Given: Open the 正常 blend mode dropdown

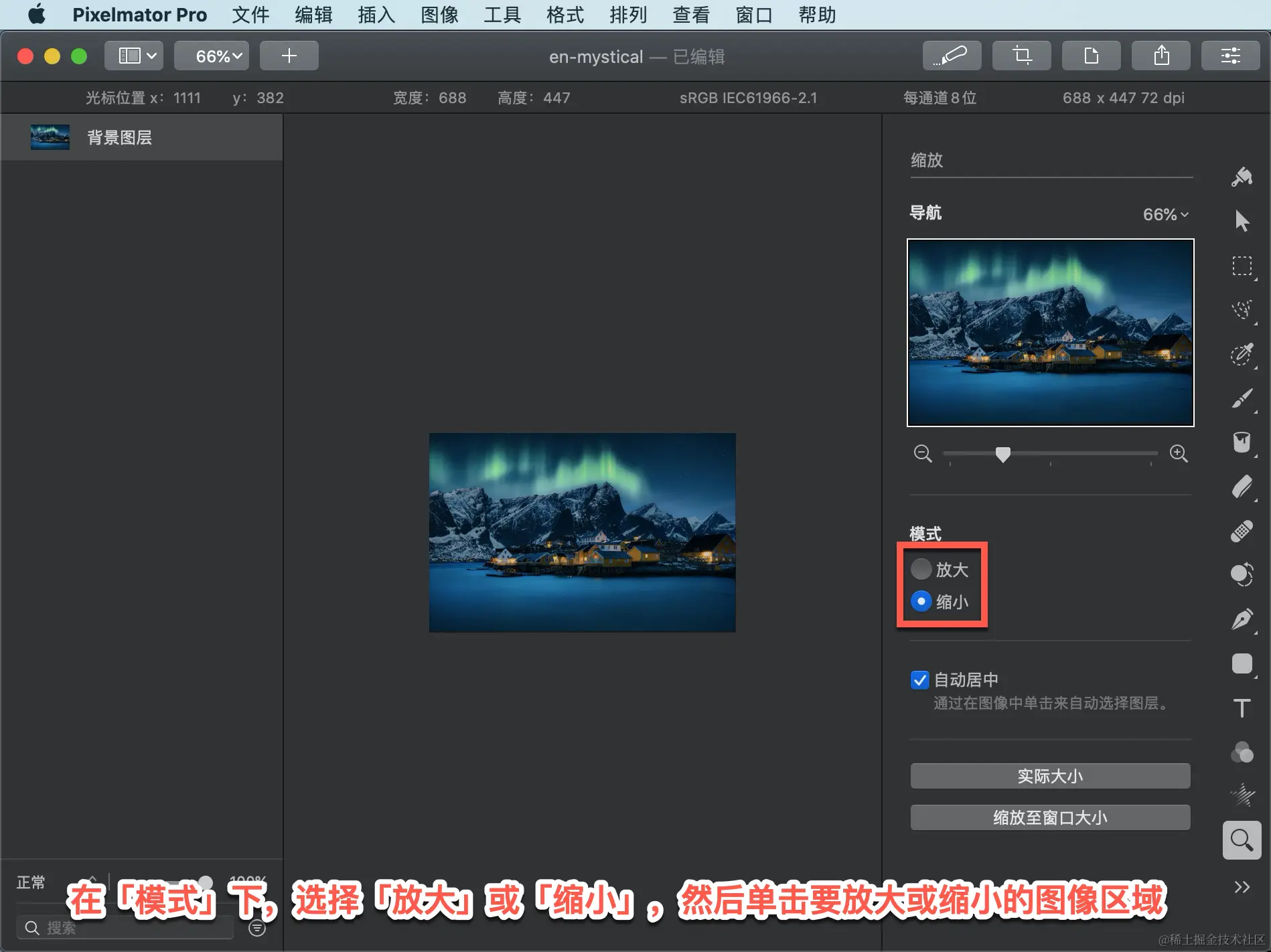Looking at the screenshot, I should 56,882.
